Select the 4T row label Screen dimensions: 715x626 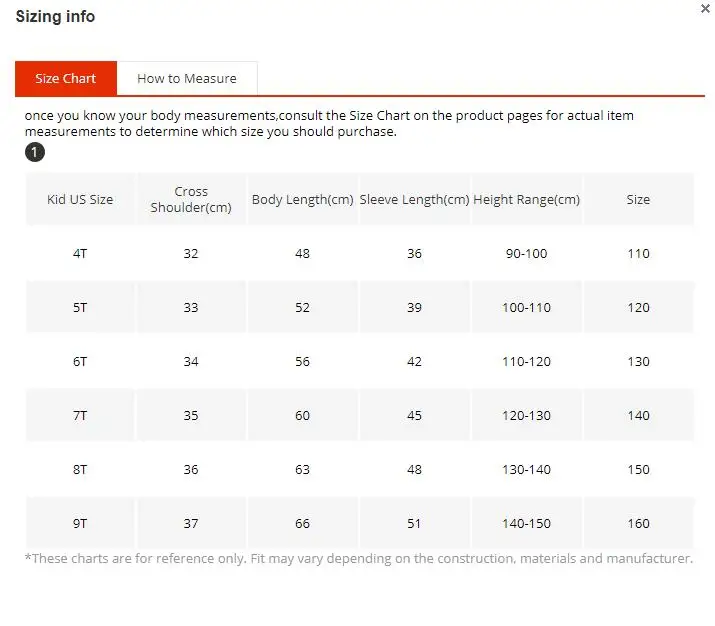pyautogui.click(x=80, y=254)
